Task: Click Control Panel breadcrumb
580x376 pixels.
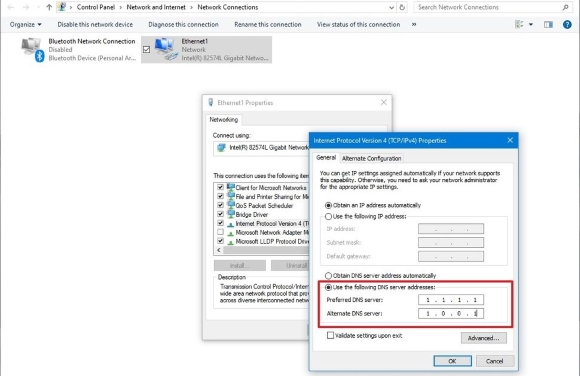Action: tap(96, 7)
